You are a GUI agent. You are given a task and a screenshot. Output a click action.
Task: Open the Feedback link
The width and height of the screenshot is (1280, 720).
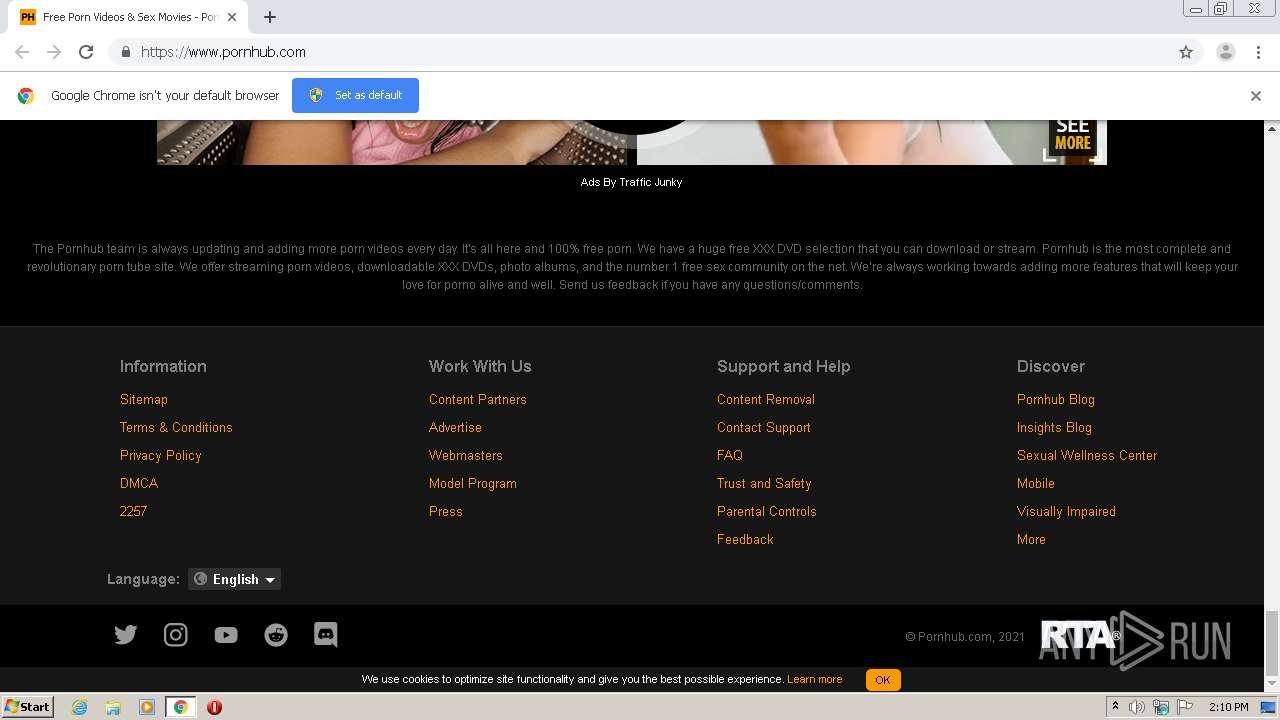click(x=745, y=539)
